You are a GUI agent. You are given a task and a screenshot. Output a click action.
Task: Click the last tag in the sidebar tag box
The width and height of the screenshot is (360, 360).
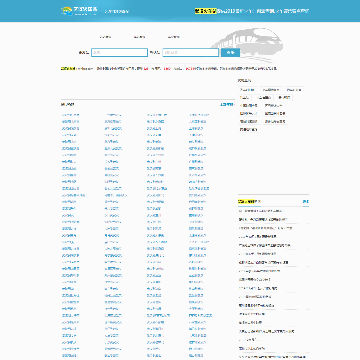click(x=248, y=129)
